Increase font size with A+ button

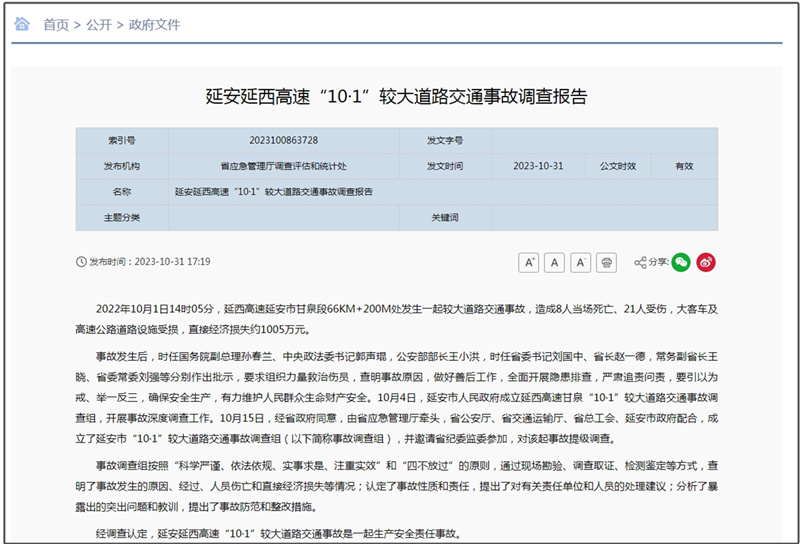click(529, 262)
